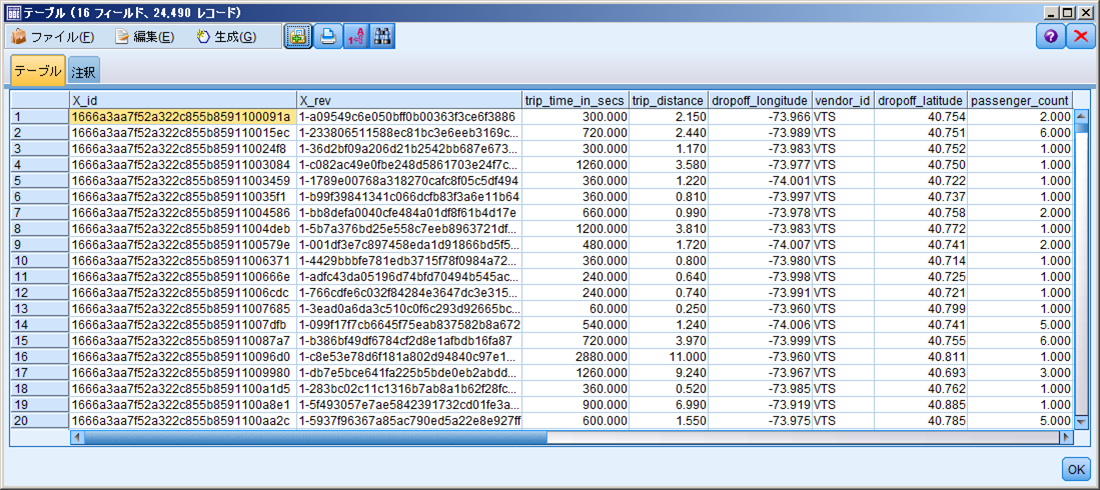The width and height of the screenshot is (1100, 490).
Task: Maximize the table window
Action: 1067,13
